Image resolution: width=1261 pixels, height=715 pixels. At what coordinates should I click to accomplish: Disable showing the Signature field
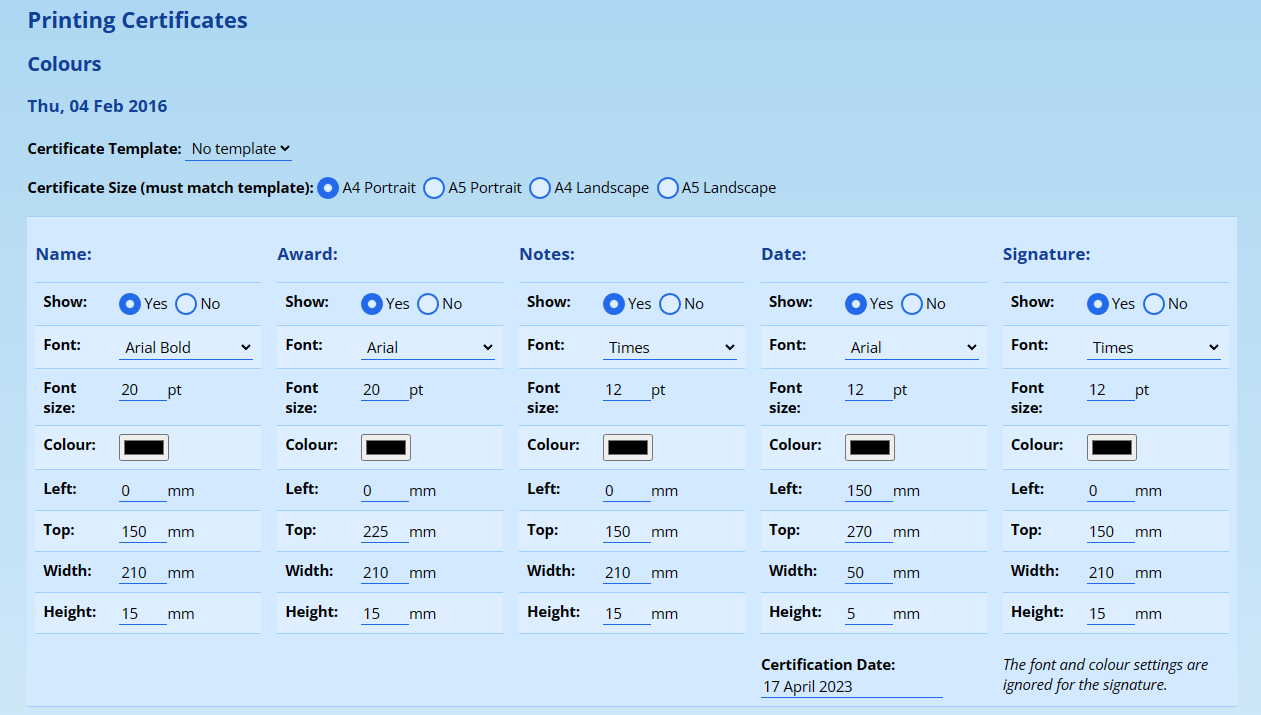pyautogui.click(x=1154, y=304)
